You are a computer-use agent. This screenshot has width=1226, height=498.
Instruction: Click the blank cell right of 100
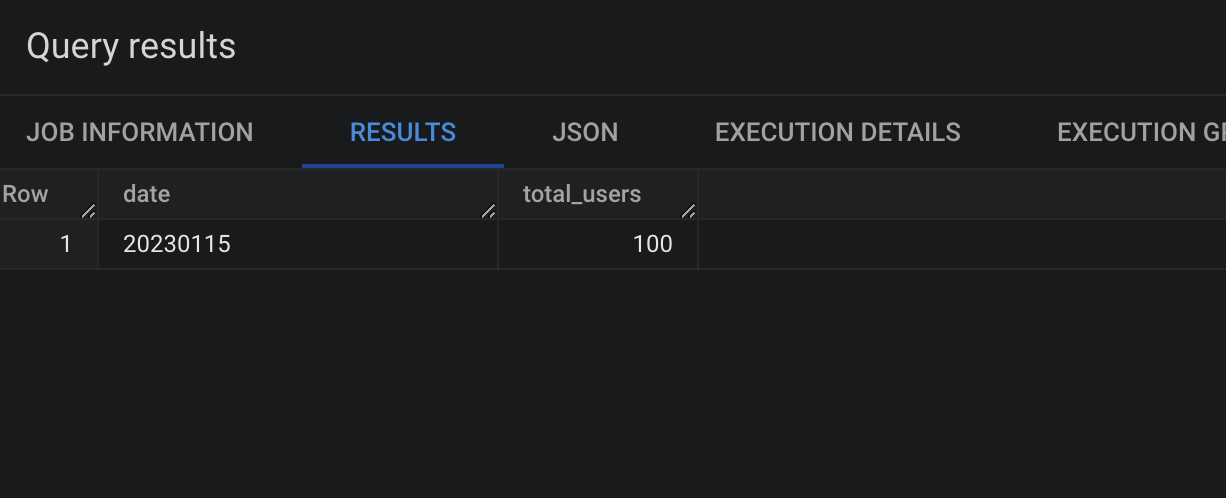click(x=962, y=244)
